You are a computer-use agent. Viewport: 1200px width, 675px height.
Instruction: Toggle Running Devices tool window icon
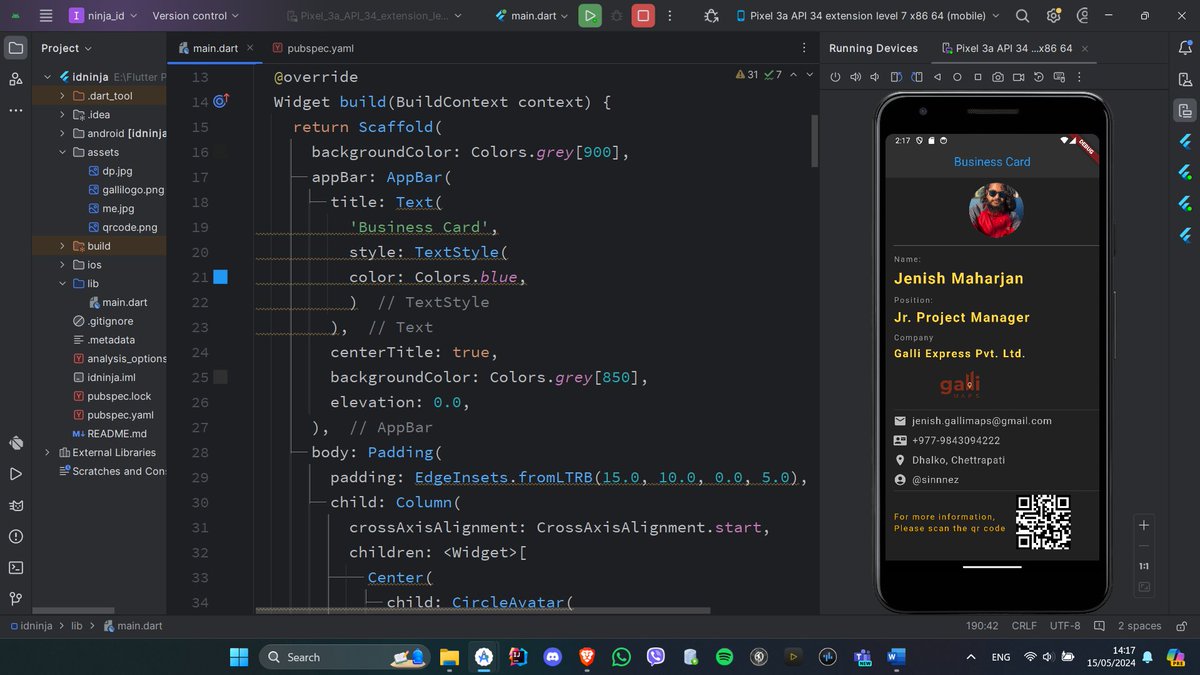pos(1185,110)
